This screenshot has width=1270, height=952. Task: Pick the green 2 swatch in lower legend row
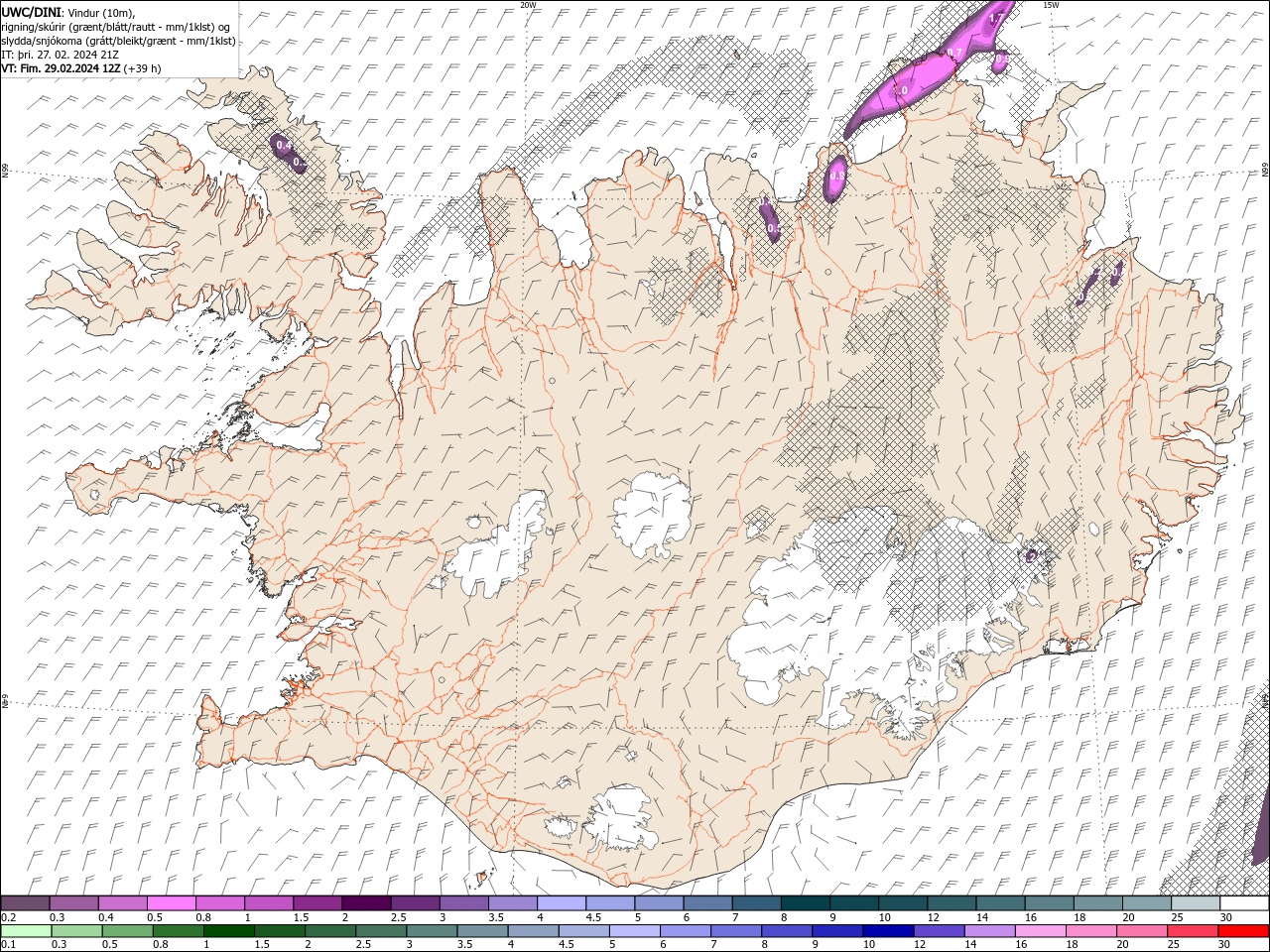330,931
